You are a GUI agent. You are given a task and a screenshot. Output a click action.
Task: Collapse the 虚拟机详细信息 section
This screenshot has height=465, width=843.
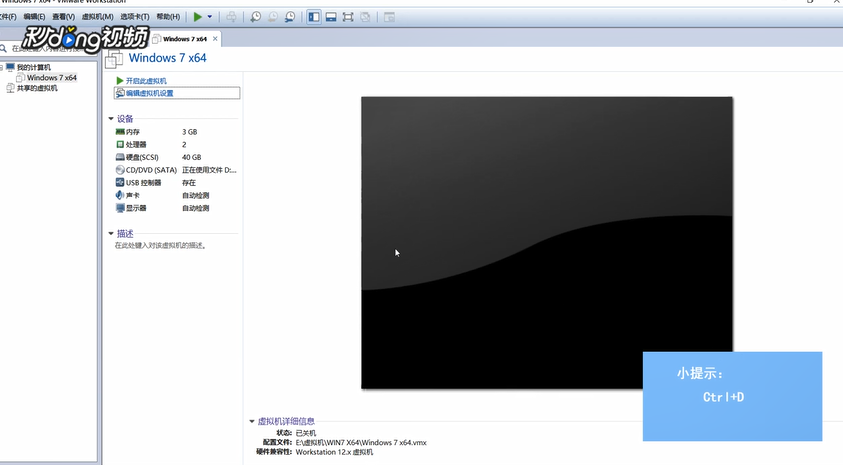coord(252,421)
